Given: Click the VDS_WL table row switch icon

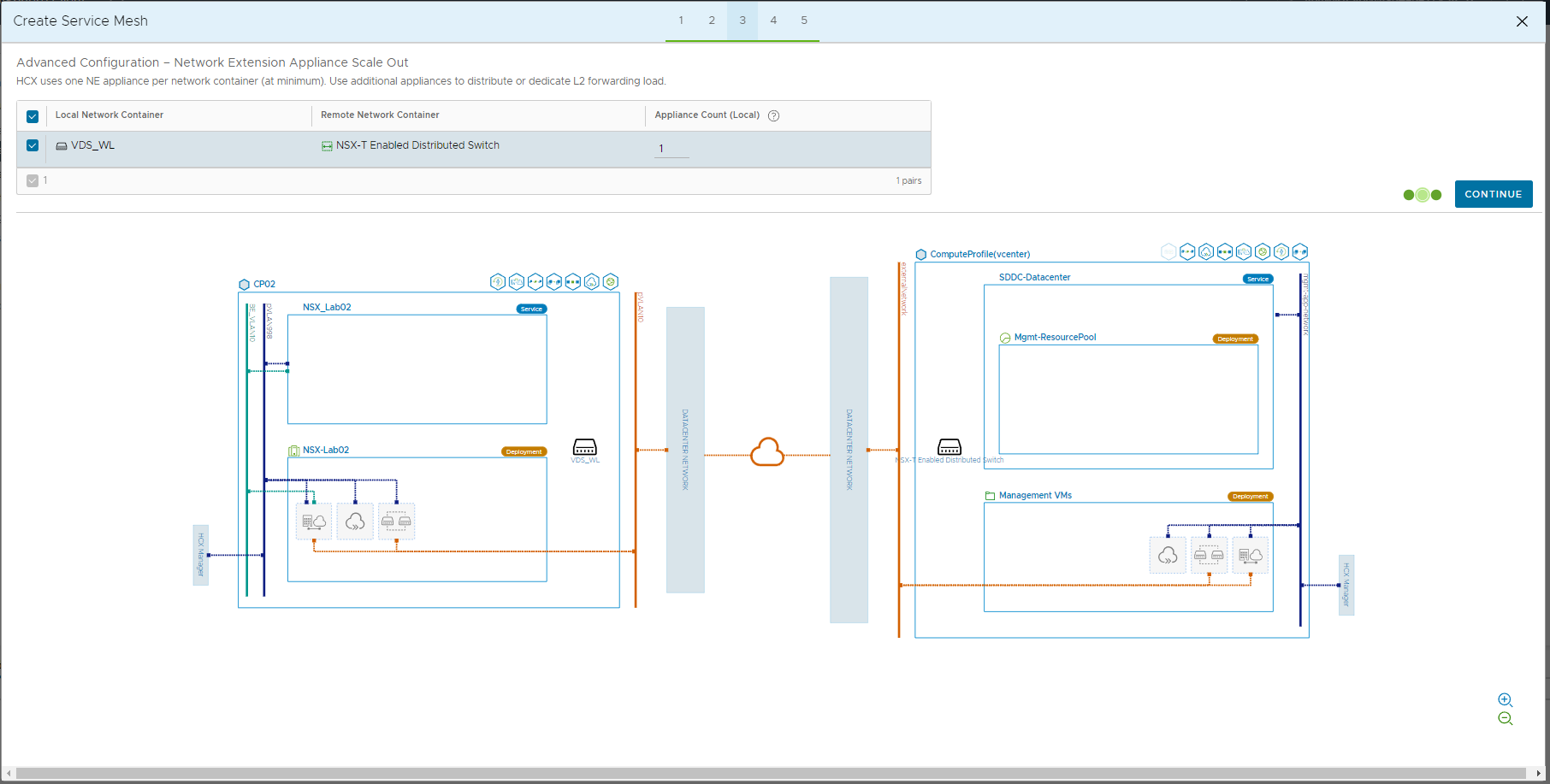Looking at the screenshot, I should 62,146.
